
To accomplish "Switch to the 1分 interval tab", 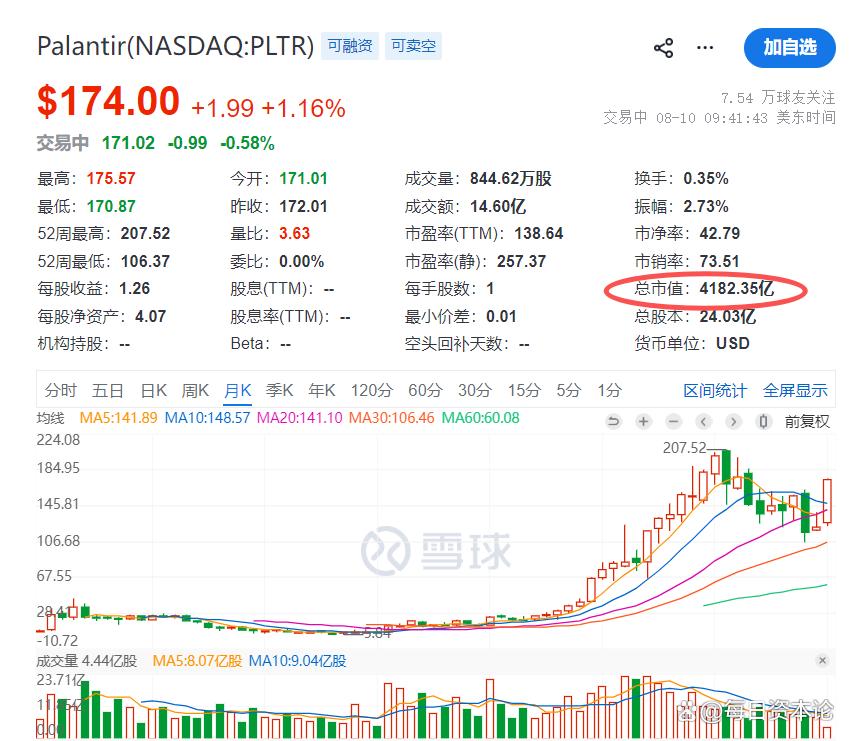I will 609,390.
